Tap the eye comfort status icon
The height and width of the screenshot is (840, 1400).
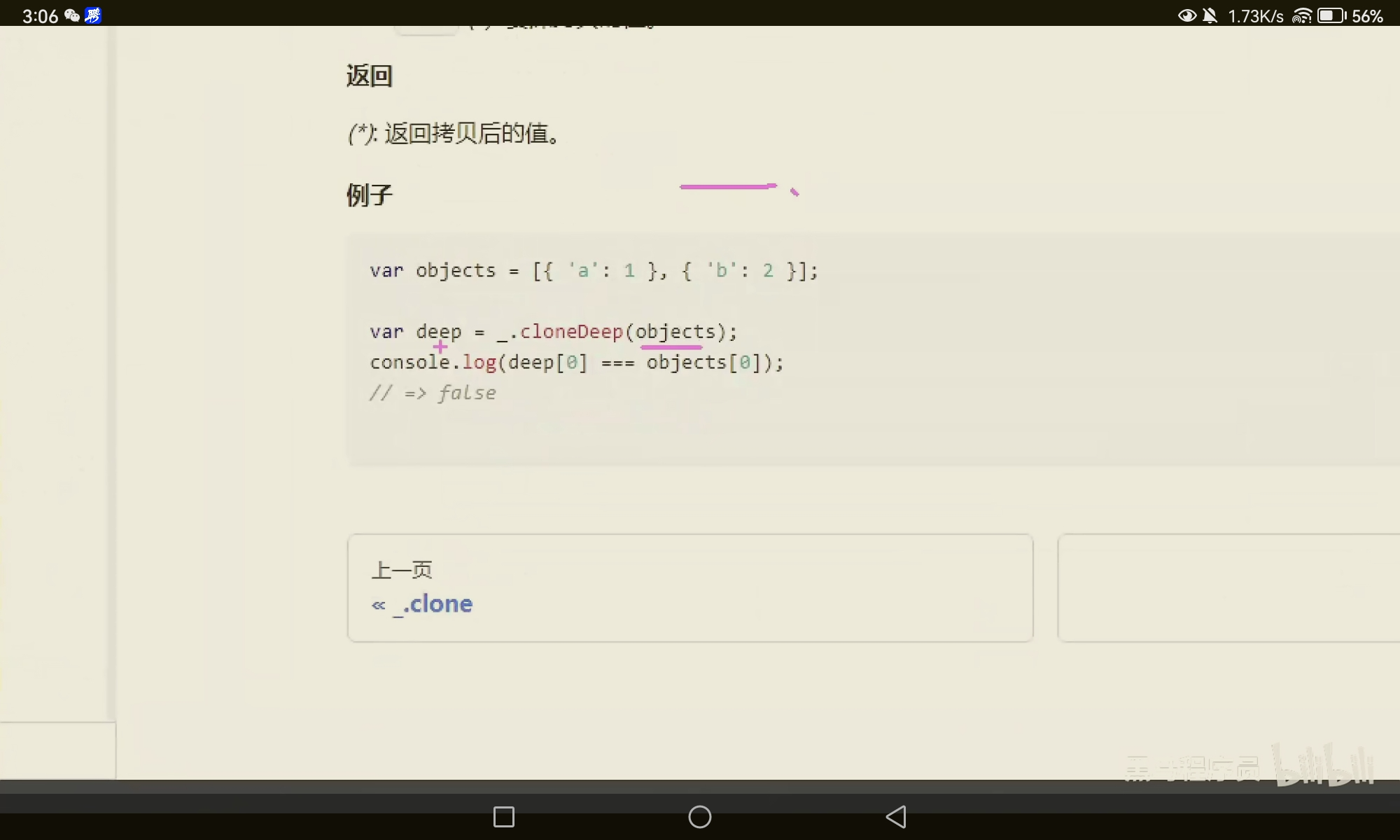[1186, 15]
